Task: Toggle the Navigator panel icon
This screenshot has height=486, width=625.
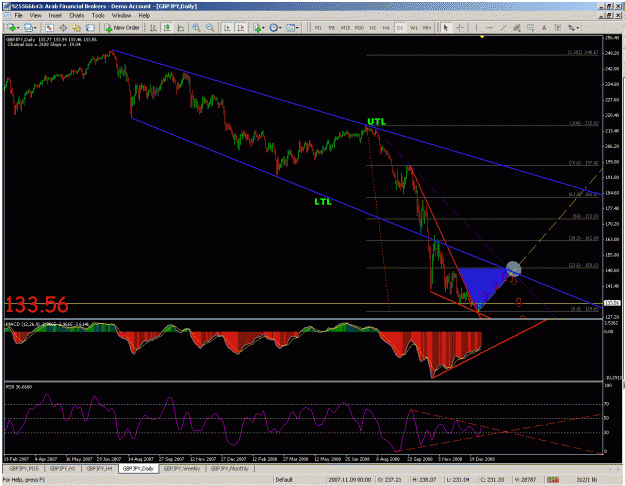Action: (77, 28)
